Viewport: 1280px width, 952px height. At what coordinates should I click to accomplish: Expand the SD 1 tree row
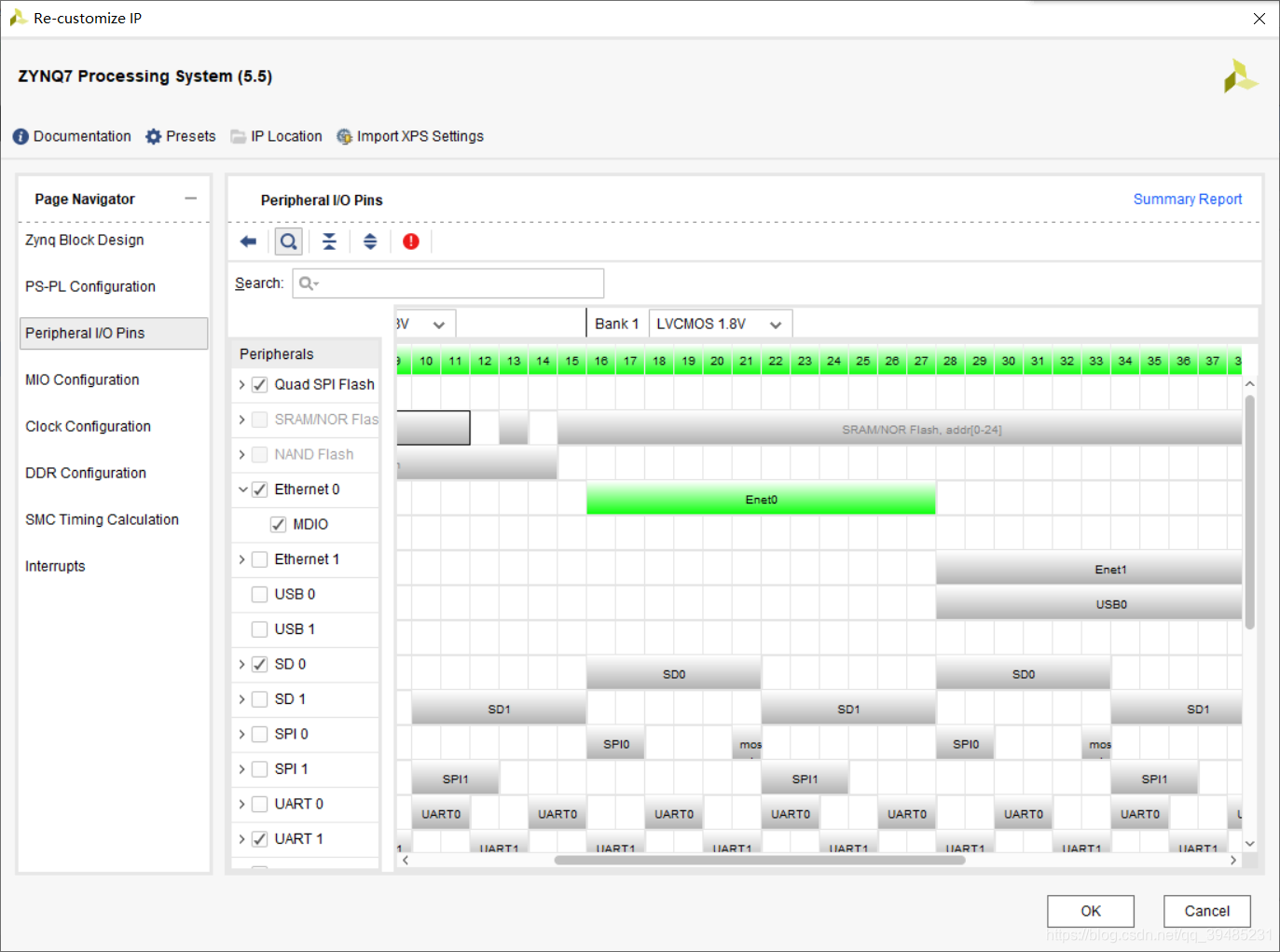[x=242, y=699]
